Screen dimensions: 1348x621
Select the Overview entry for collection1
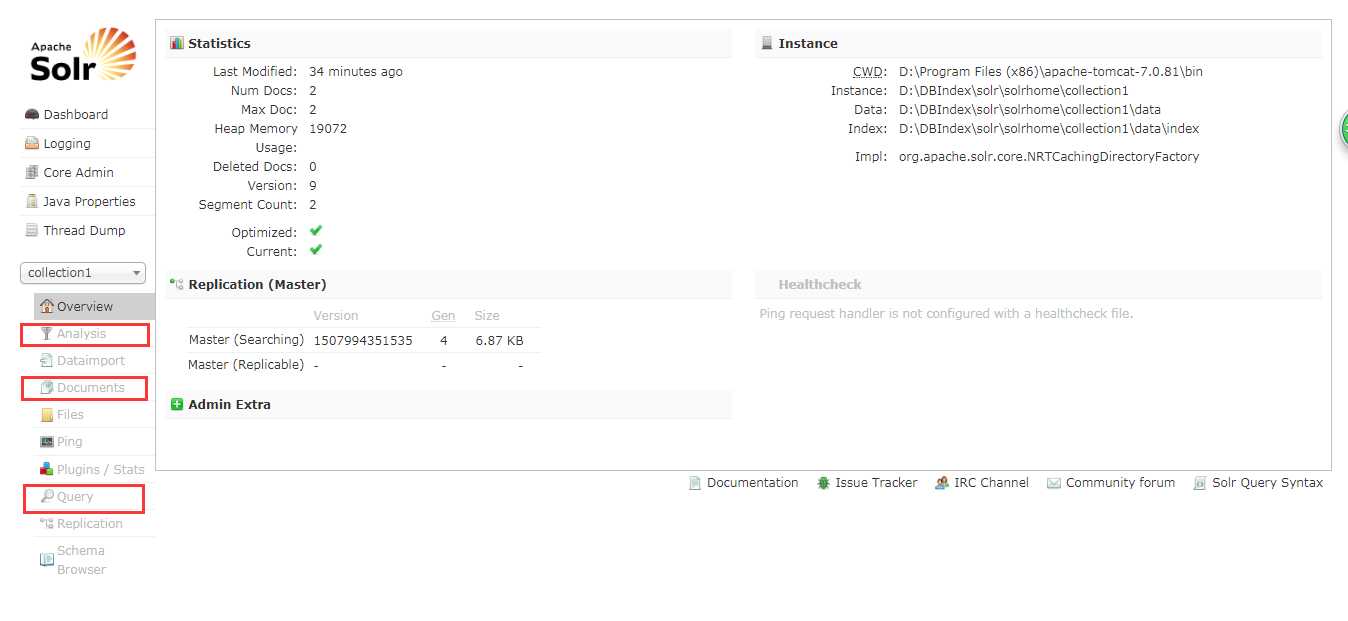pyautogui.click(x=95, y=306)
